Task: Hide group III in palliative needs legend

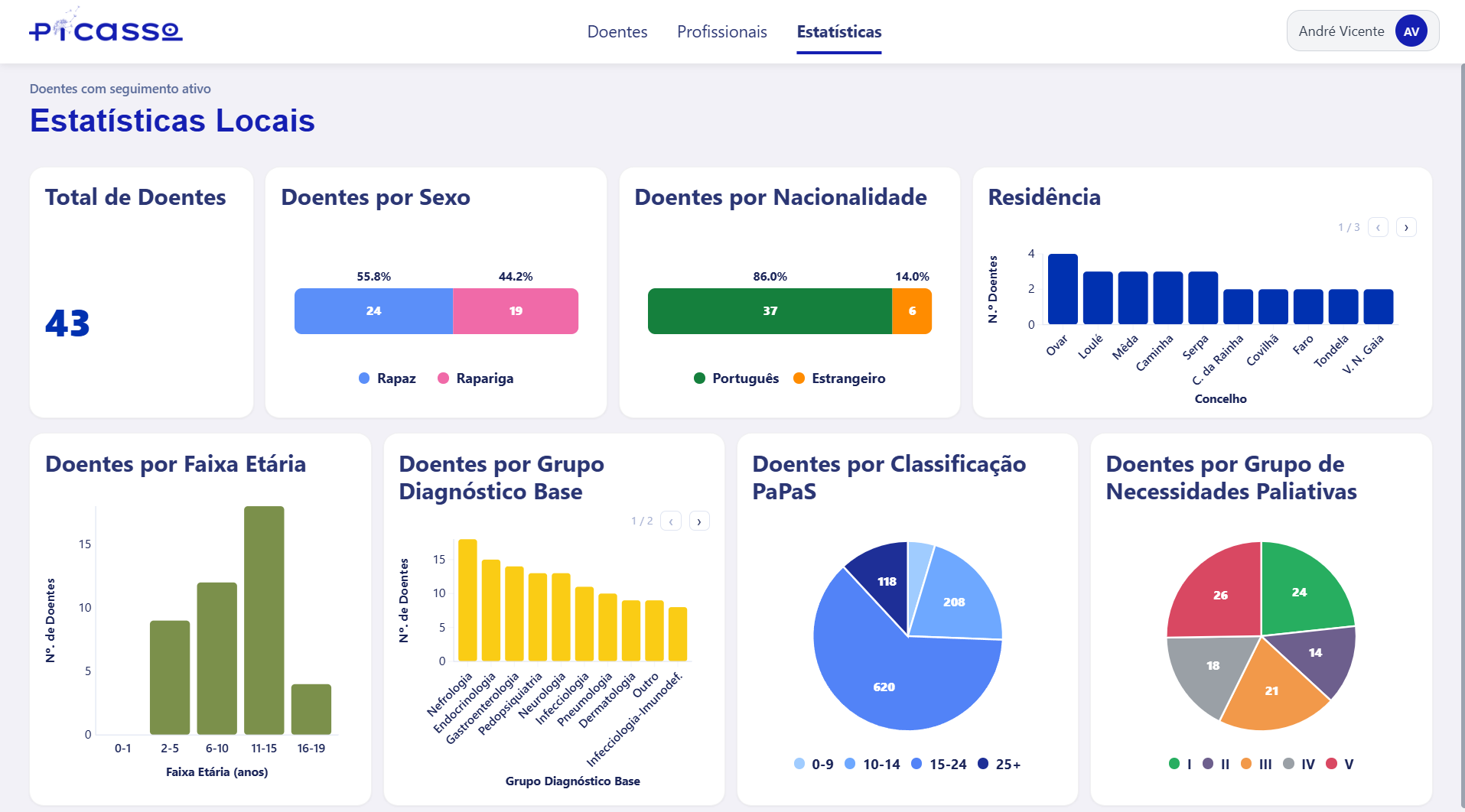Action: 1256,764
